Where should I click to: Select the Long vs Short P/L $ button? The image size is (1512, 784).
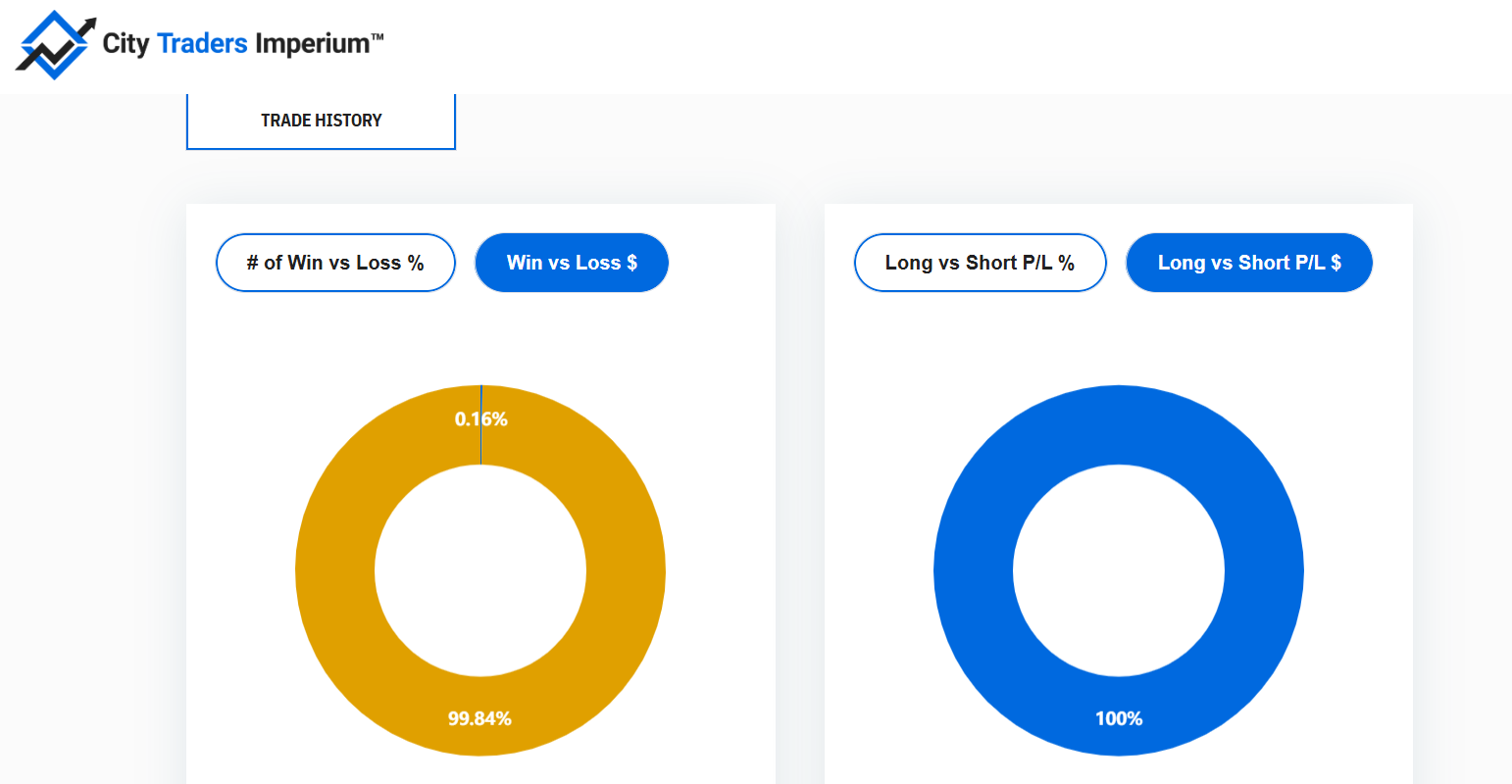point(1249,263)
